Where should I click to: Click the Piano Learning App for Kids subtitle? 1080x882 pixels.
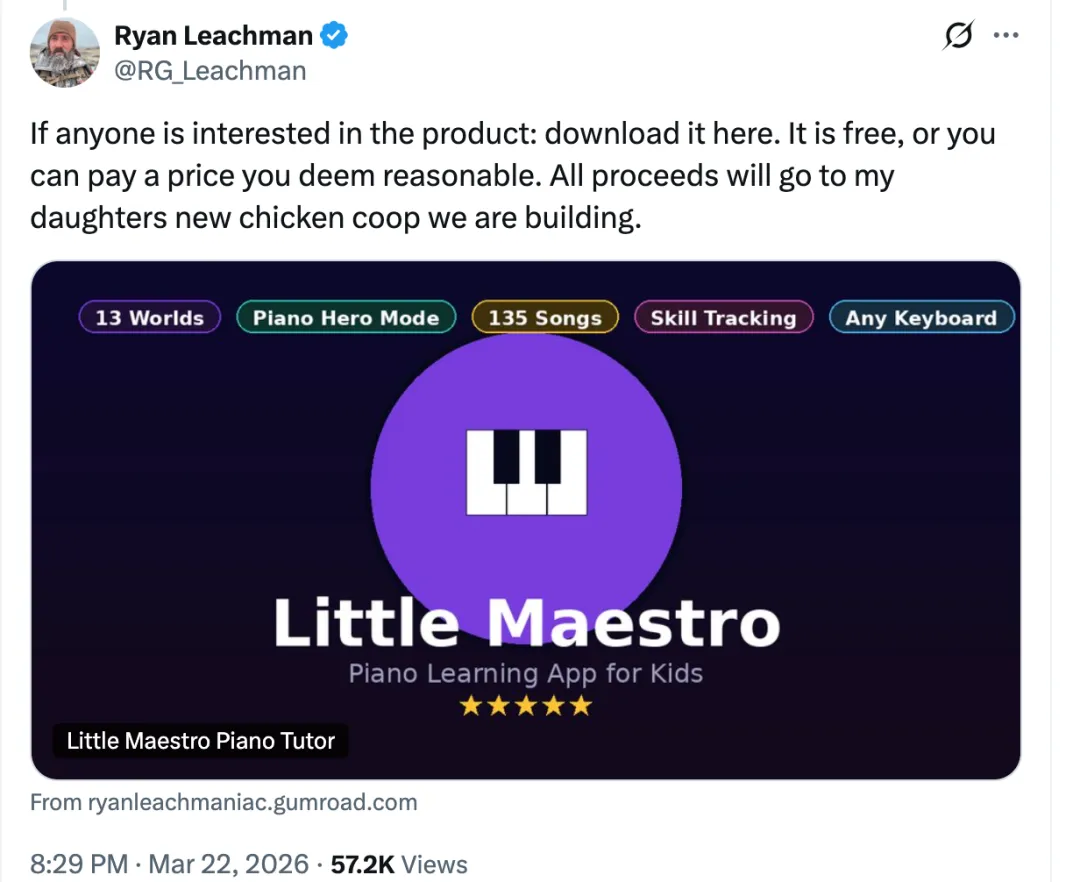point(526,673)
